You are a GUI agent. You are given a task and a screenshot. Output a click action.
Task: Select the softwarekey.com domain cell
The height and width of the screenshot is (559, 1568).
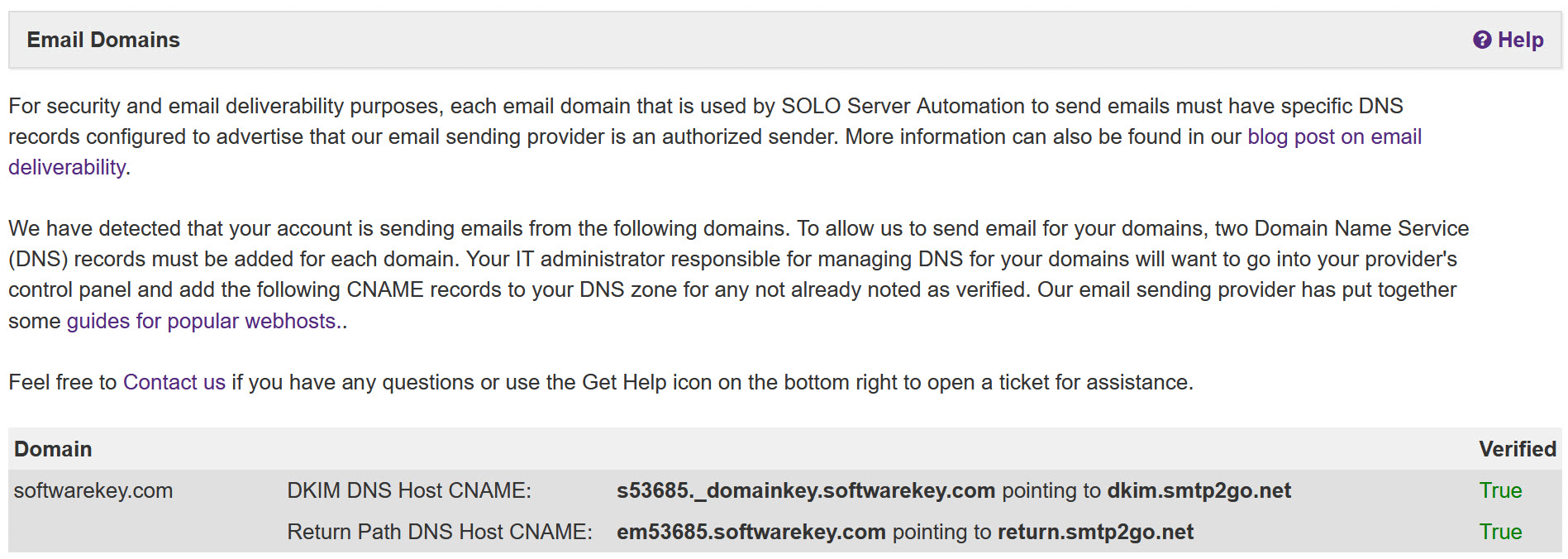(x=93, y=490)
